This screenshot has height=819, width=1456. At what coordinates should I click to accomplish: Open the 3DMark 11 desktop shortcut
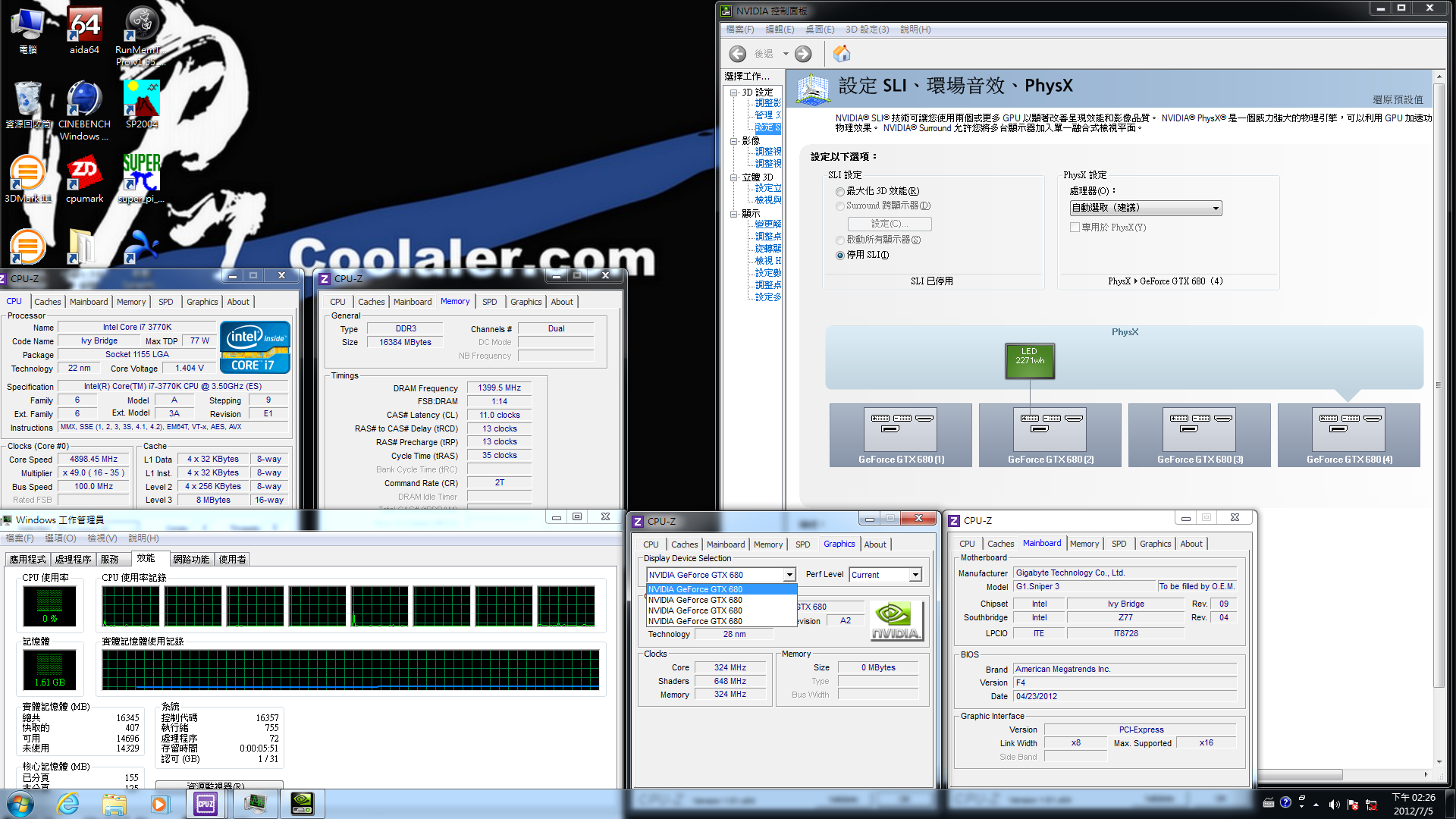click(27, 178)
